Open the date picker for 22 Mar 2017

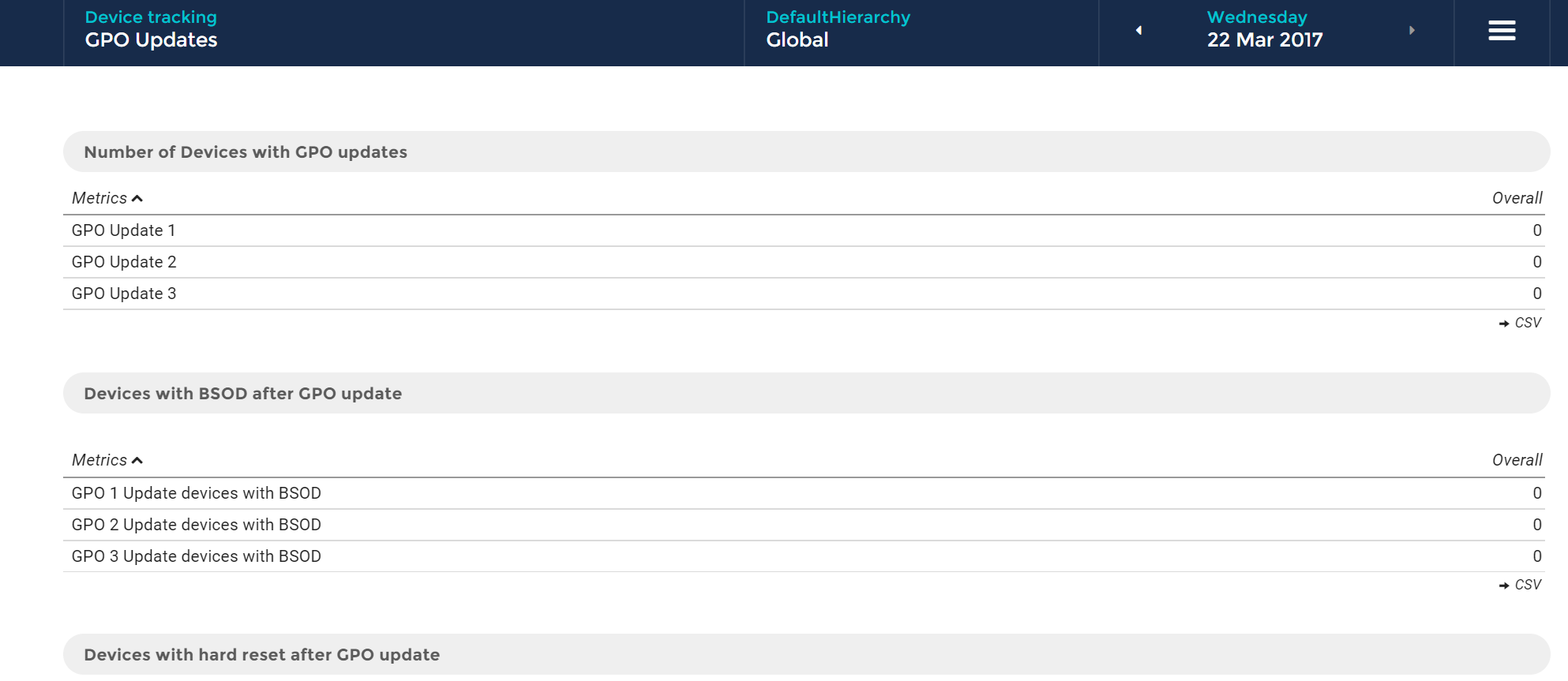pyautogui.click(x=1265, y=29)
